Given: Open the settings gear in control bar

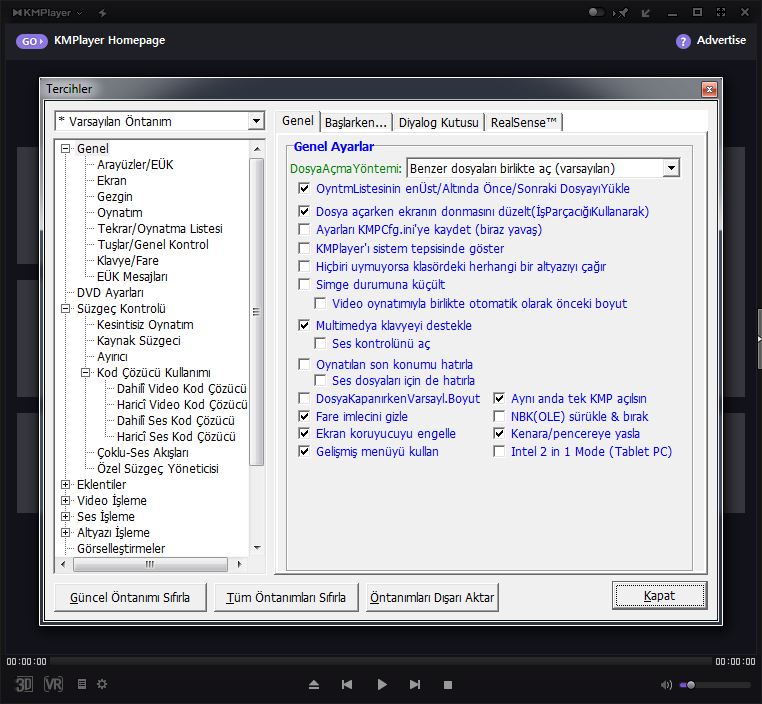Looking at the screenshot, I should point(102,684).
